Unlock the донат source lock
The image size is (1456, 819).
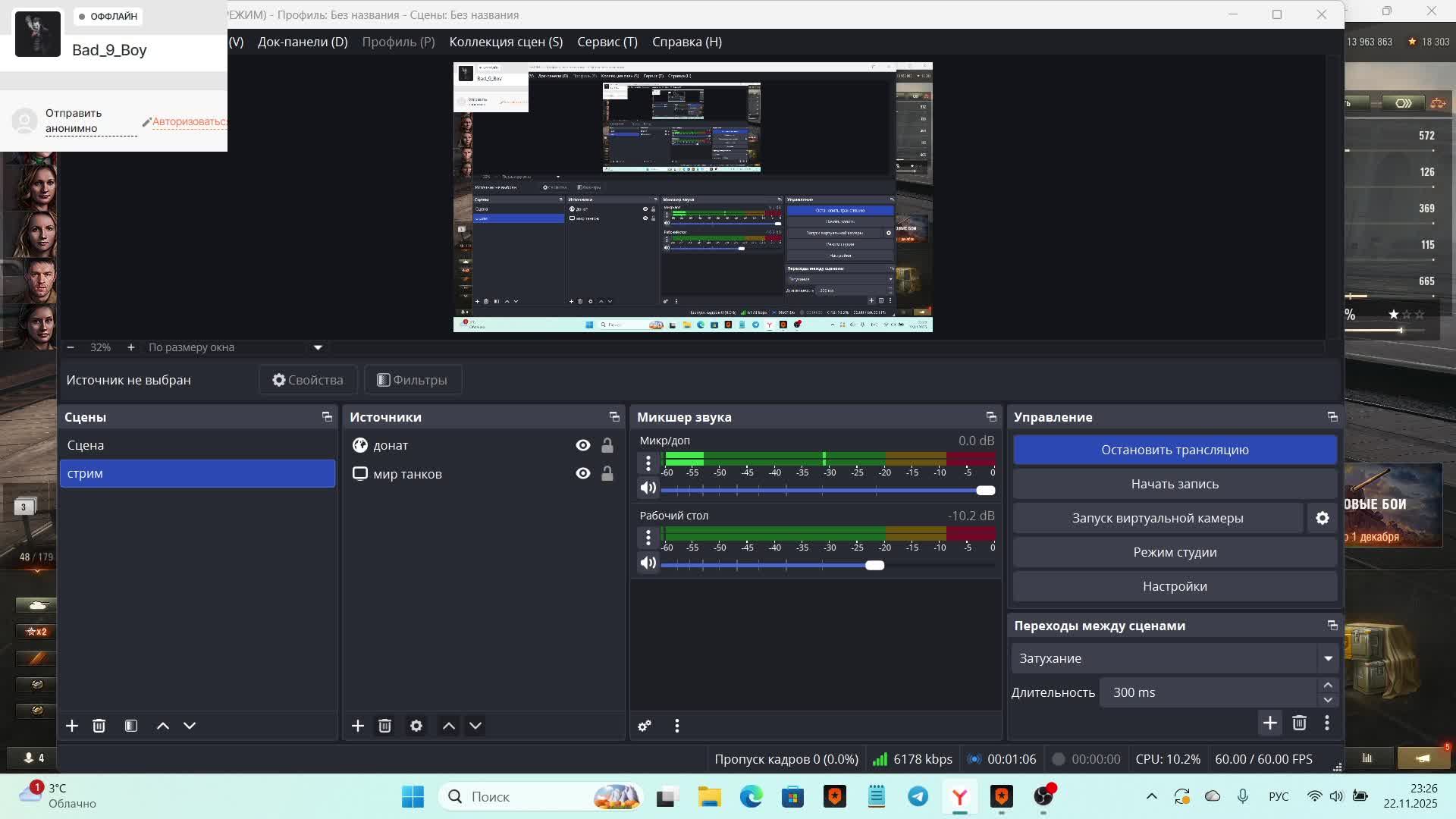click(607, 445)
